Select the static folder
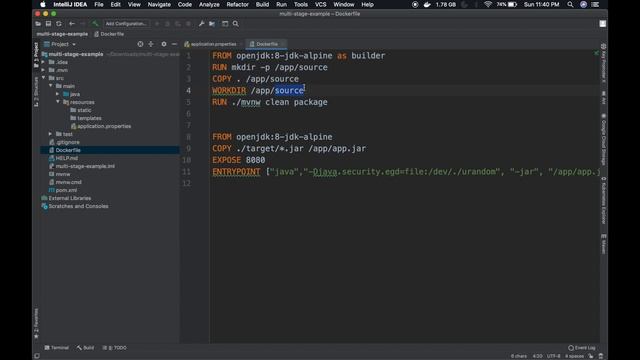Screen dimensions: 640x360 pos(84,110)
